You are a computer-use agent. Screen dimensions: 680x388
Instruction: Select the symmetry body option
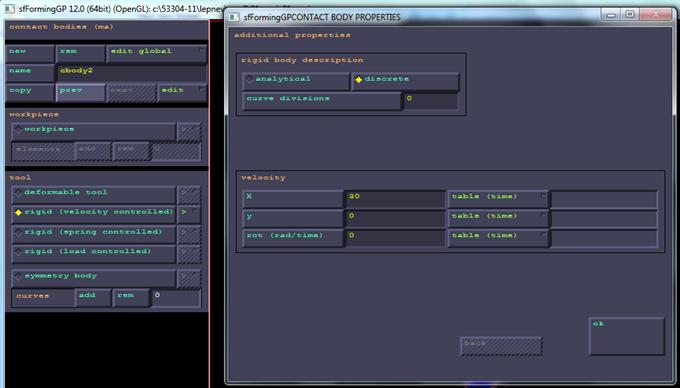pos(93,278)
